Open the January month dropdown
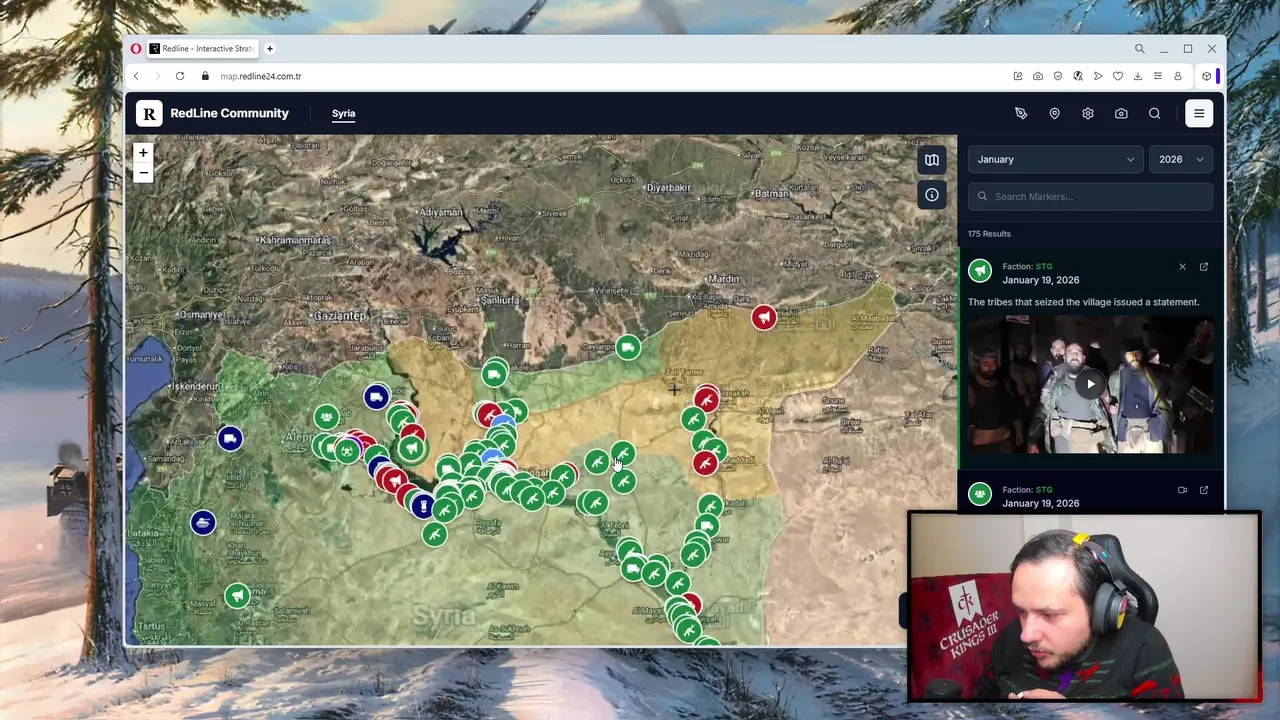Image resolution: width=1280 pixels, height=720 pixels. tap(1056, 159)
